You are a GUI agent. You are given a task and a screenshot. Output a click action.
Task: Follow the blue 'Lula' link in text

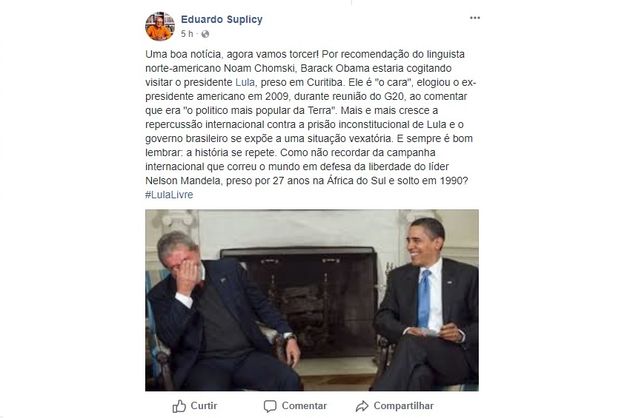click(245, 82)
